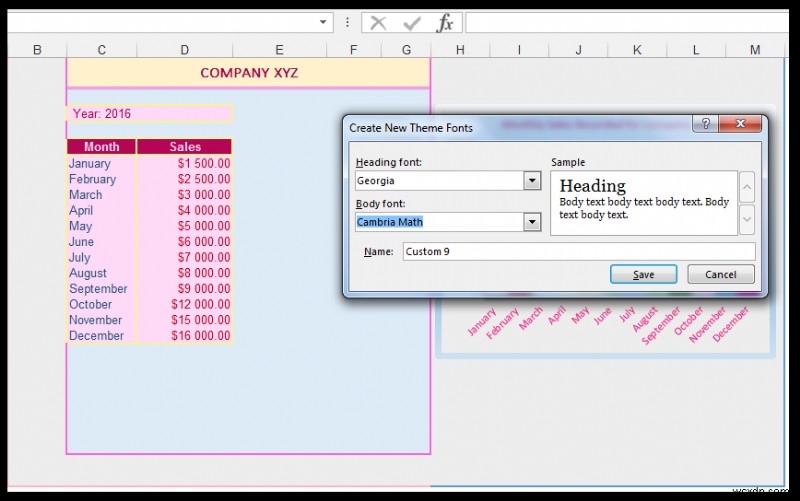The image size is (800, 501).
Task: Select column K header
Action: coord(637,49)
